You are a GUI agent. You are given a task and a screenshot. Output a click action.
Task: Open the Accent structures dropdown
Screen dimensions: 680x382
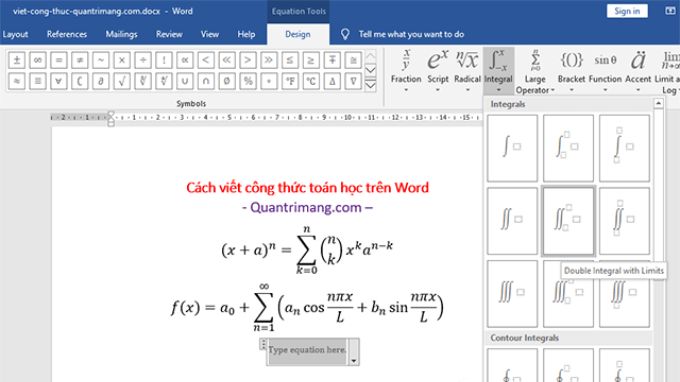(x=638, y=71)
